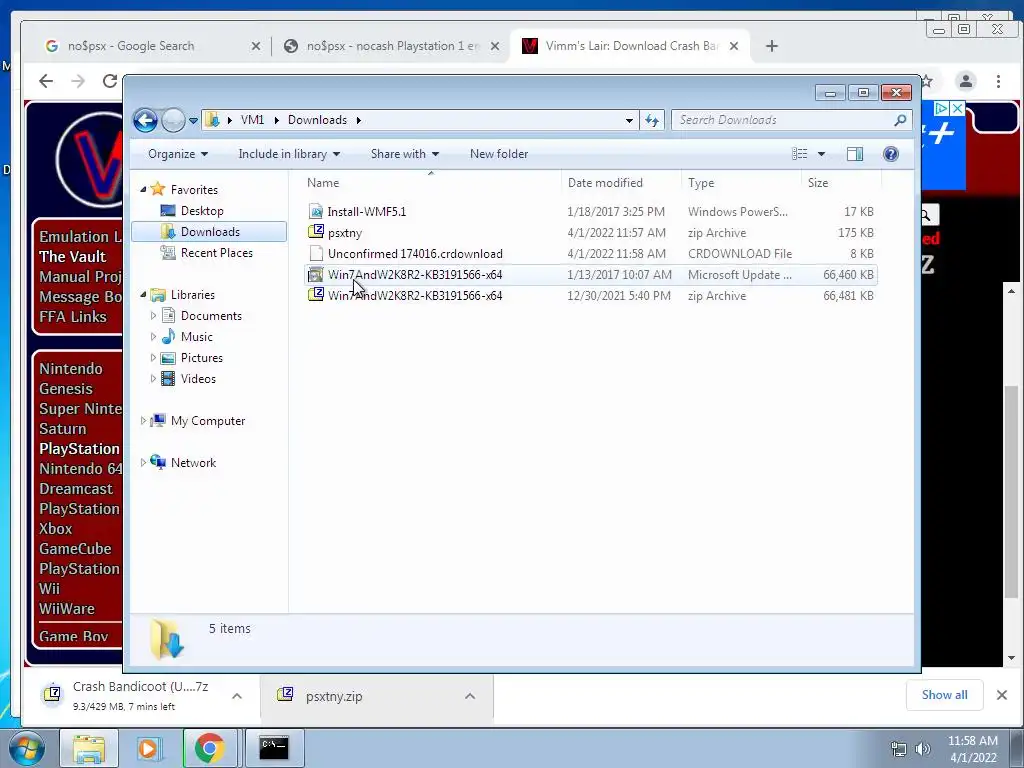The height and width of the screenshot is (768, 1024).
Task: Close the Chrome downloads bar
Action: point(1002,695)
